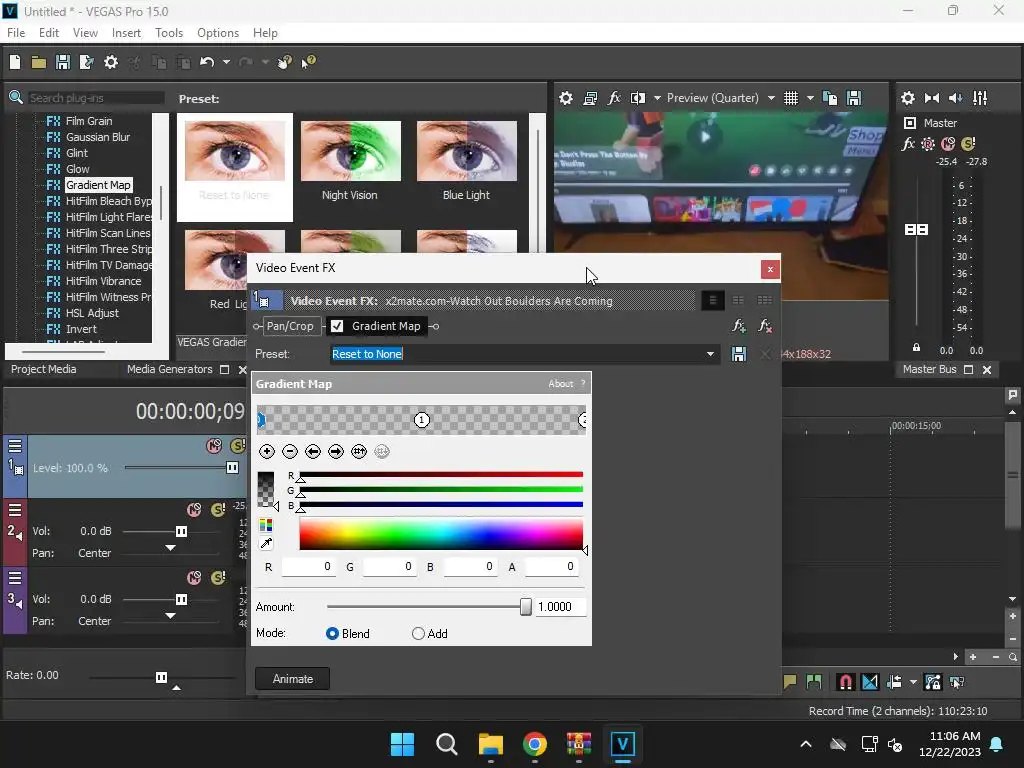
Task: Save preview snapshot to file icon
Action: (x=854, y=98)
